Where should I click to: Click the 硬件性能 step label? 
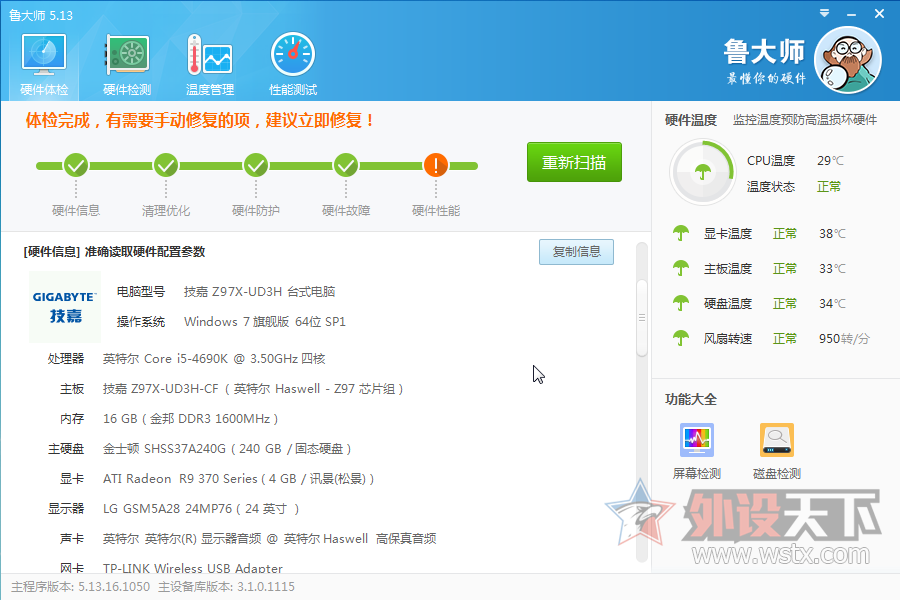point(436,211)
